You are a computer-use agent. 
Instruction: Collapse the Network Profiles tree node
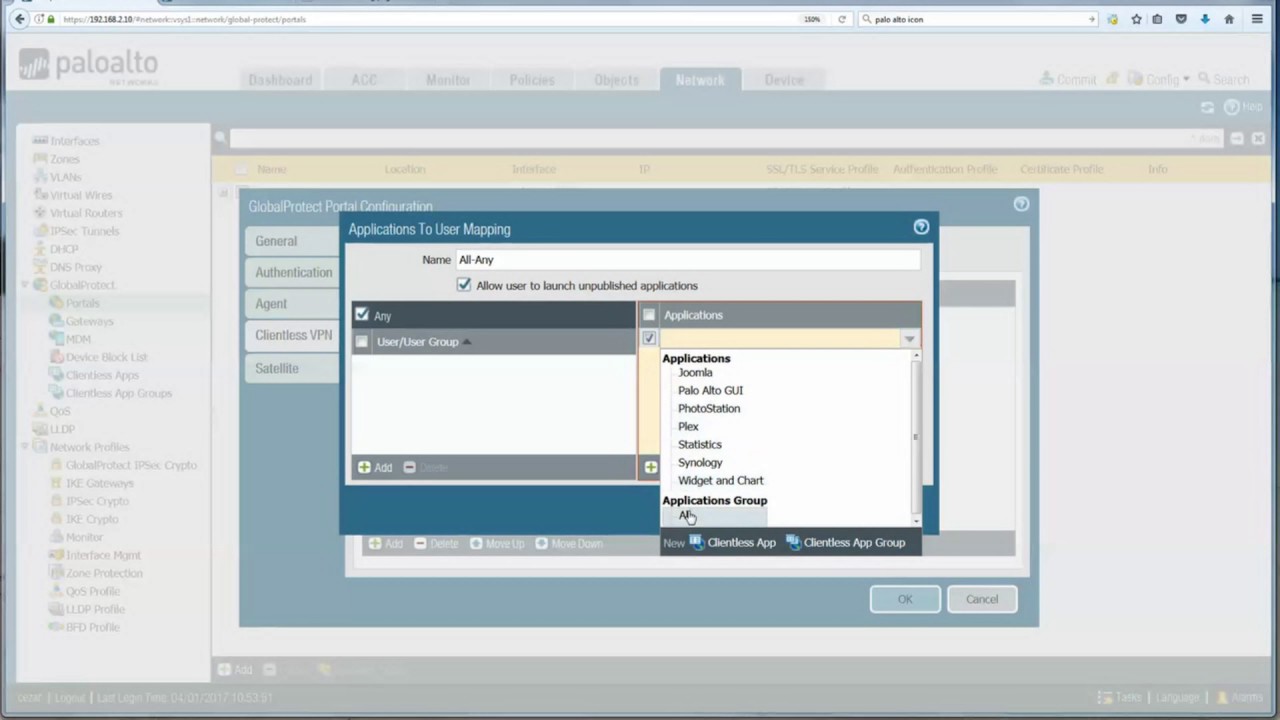[x=25, y=447]
